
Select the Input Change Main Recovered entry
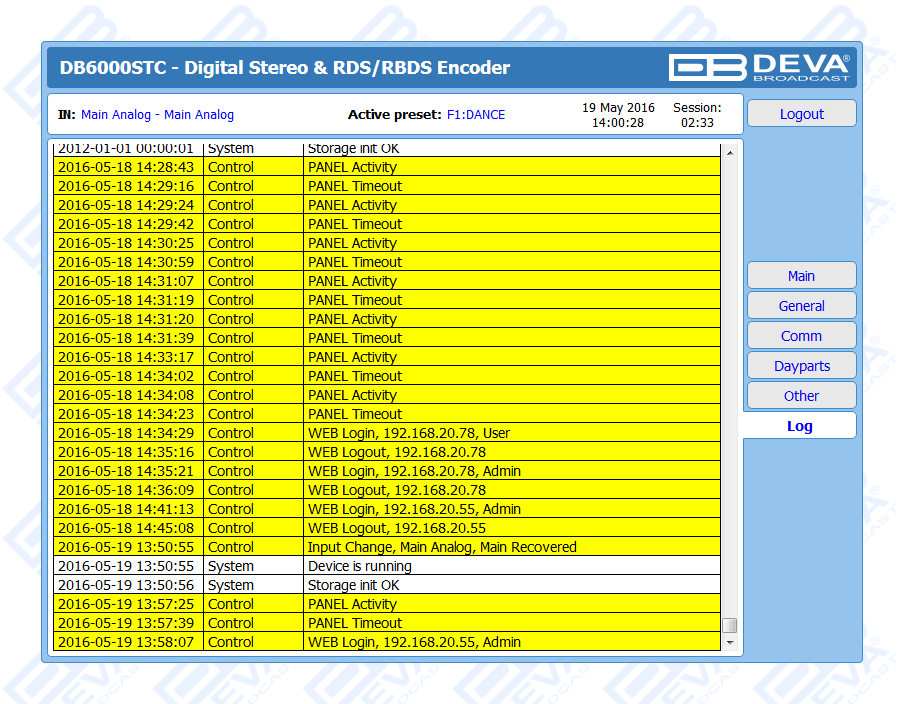pos(442,547)
